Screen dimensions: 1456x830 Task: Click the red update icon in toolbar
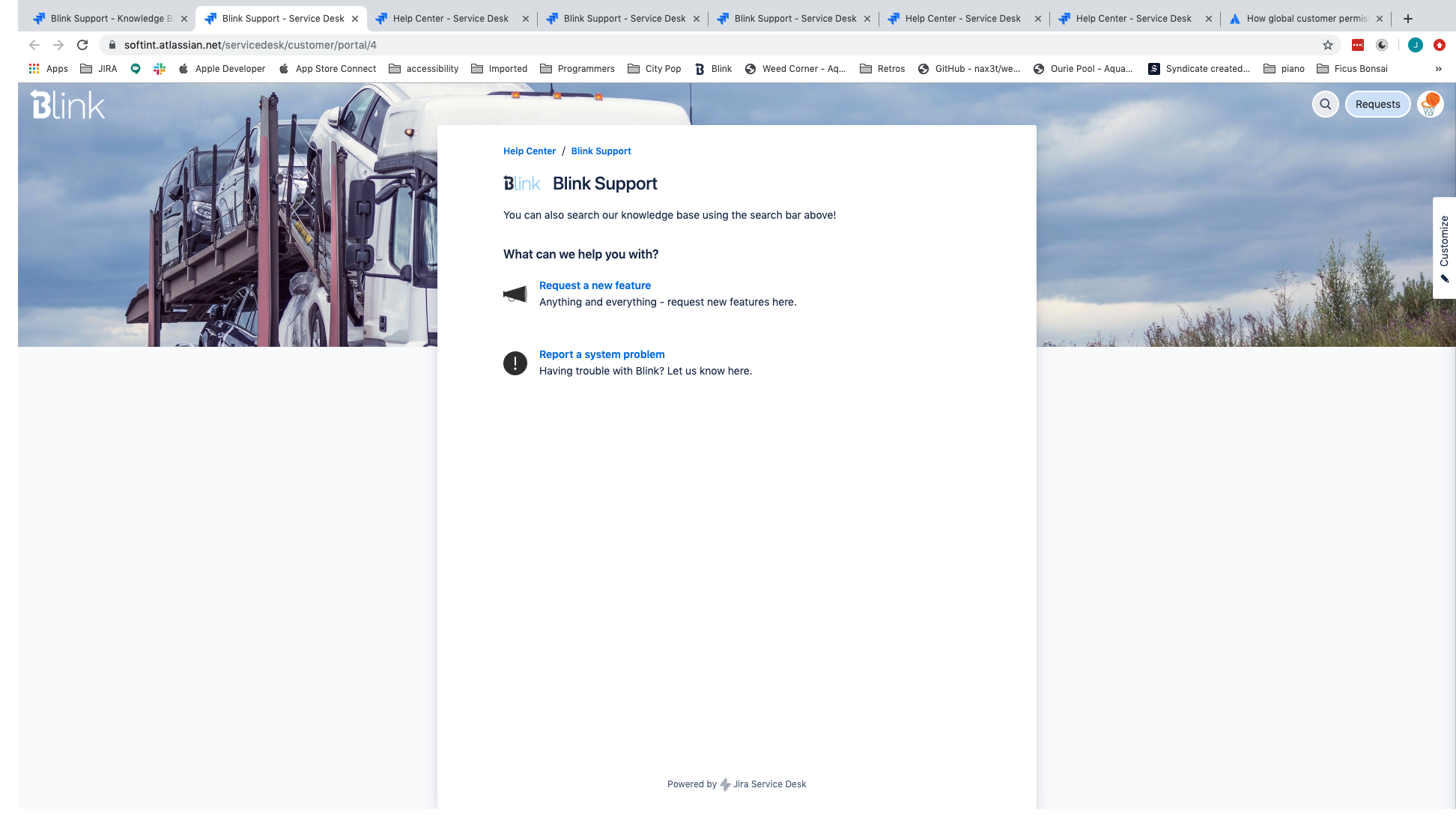click(x=1440, y=45)
